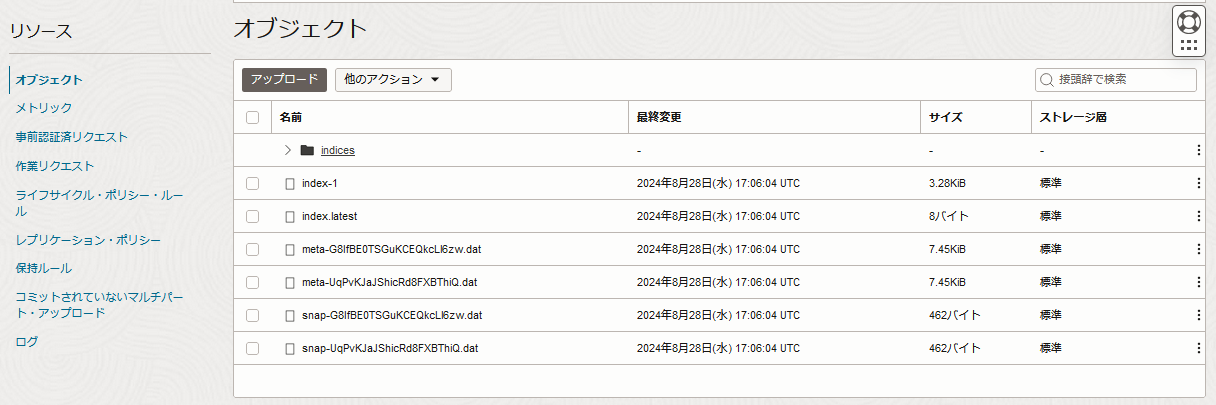Viewport: 1216px width, 405px height.
Task: Click the 標準 tier of index.latest
Action: tap(1050, 216)
